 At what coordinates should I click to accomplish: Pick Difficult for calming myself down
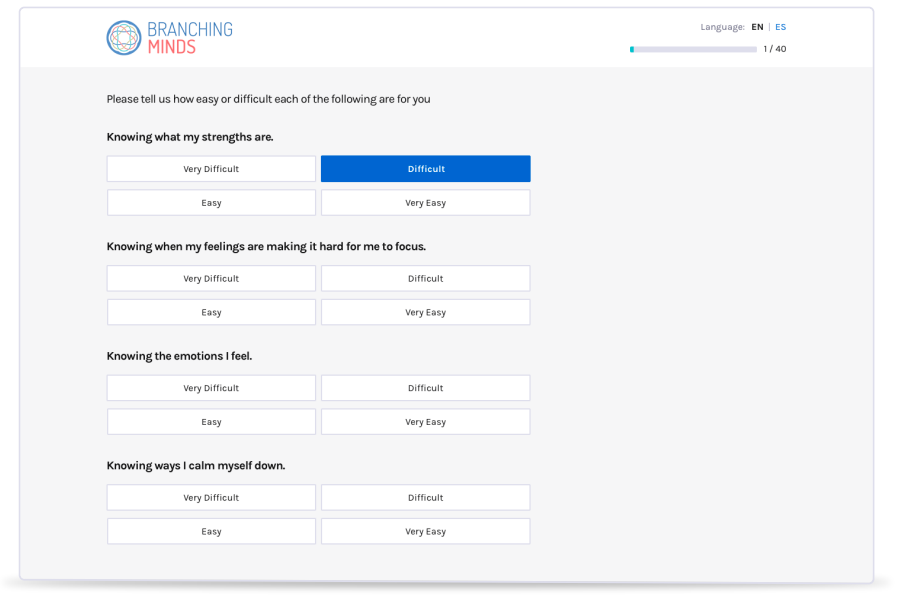pyautogui.click(x=425, y=498)
